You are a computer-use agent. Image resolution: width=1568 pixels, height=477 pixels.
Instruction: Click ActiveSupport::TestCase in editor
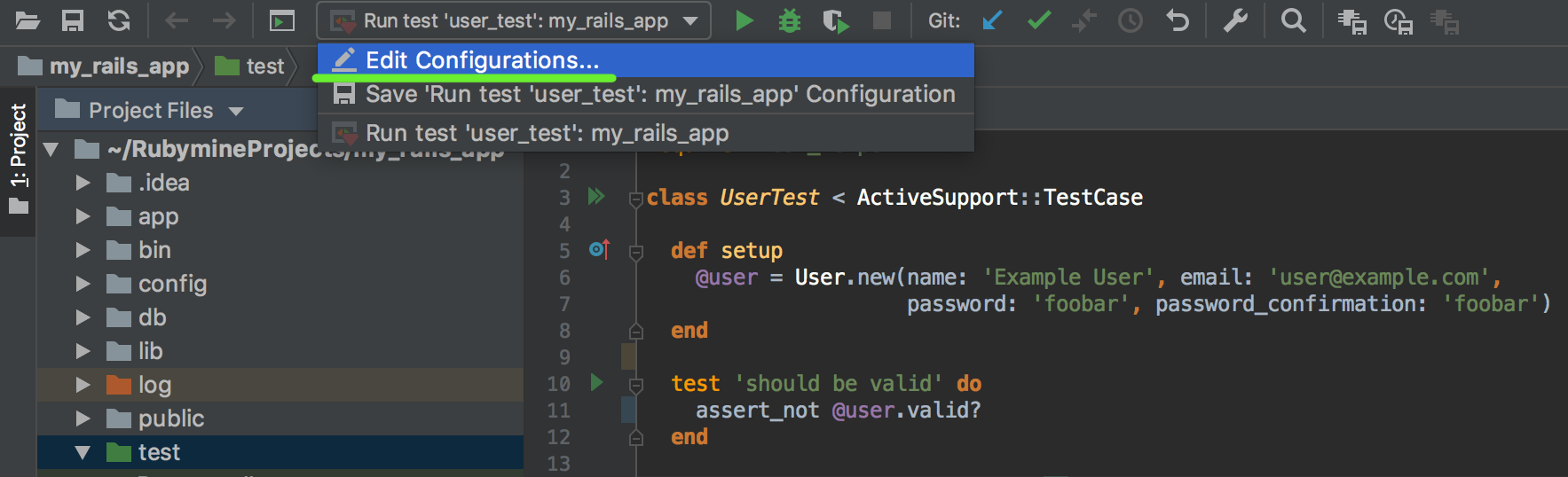coord(1000,198)
